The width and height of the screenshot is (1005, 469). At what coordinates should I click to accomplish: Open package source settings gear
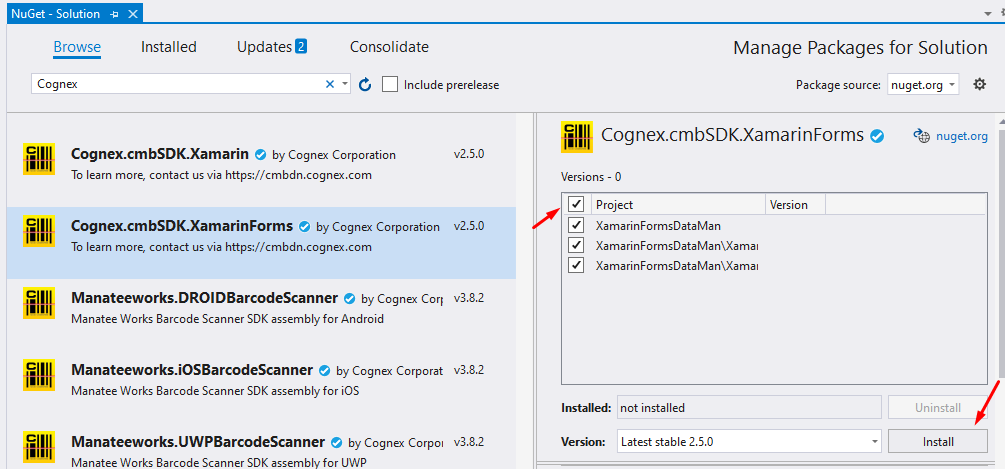(979, 85)
